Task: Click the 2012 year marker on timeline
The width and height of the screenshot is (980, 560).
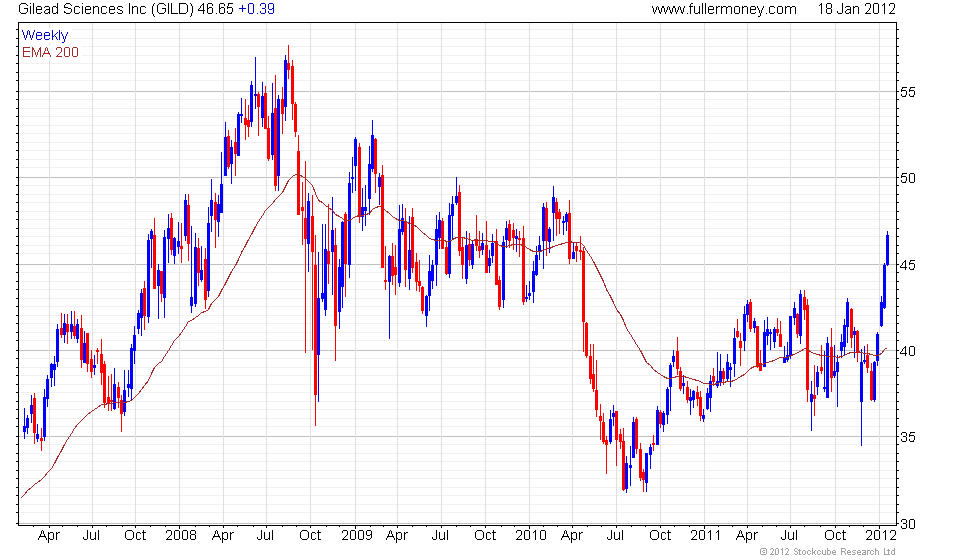Action: coord(881,536)
